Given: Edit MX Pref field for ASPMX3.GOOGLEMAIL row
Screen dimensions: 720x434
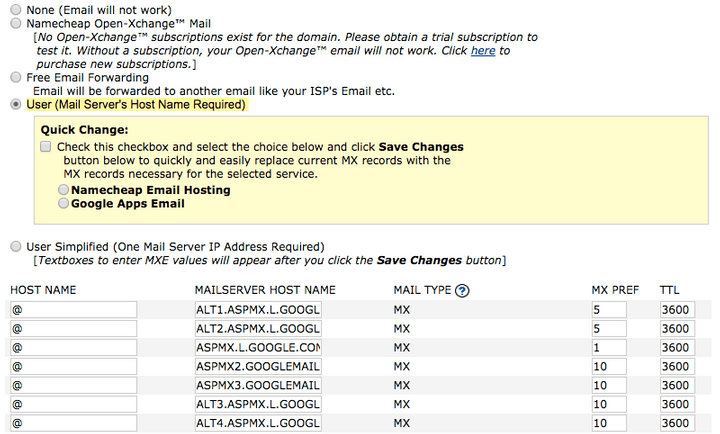Looking at the screenshot, I should click(x=609, y=385).
